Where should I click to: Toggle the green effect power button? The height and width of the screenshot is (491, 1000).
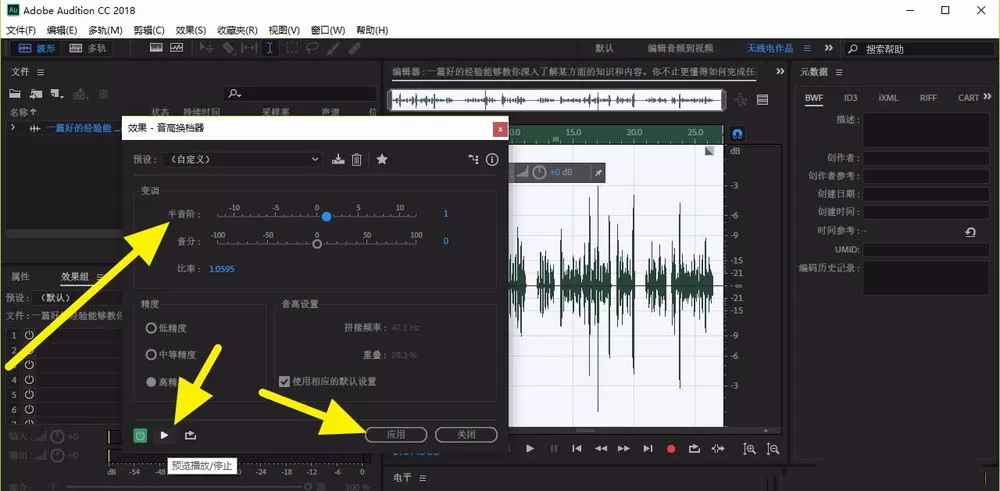(140, 435)
